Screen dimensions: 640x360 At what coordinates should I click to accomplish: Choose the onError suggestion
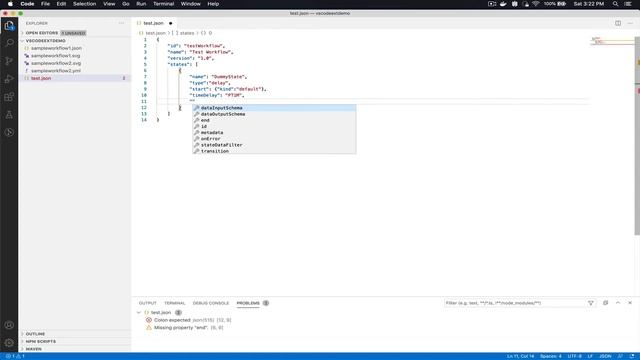(x=274, y=138)
